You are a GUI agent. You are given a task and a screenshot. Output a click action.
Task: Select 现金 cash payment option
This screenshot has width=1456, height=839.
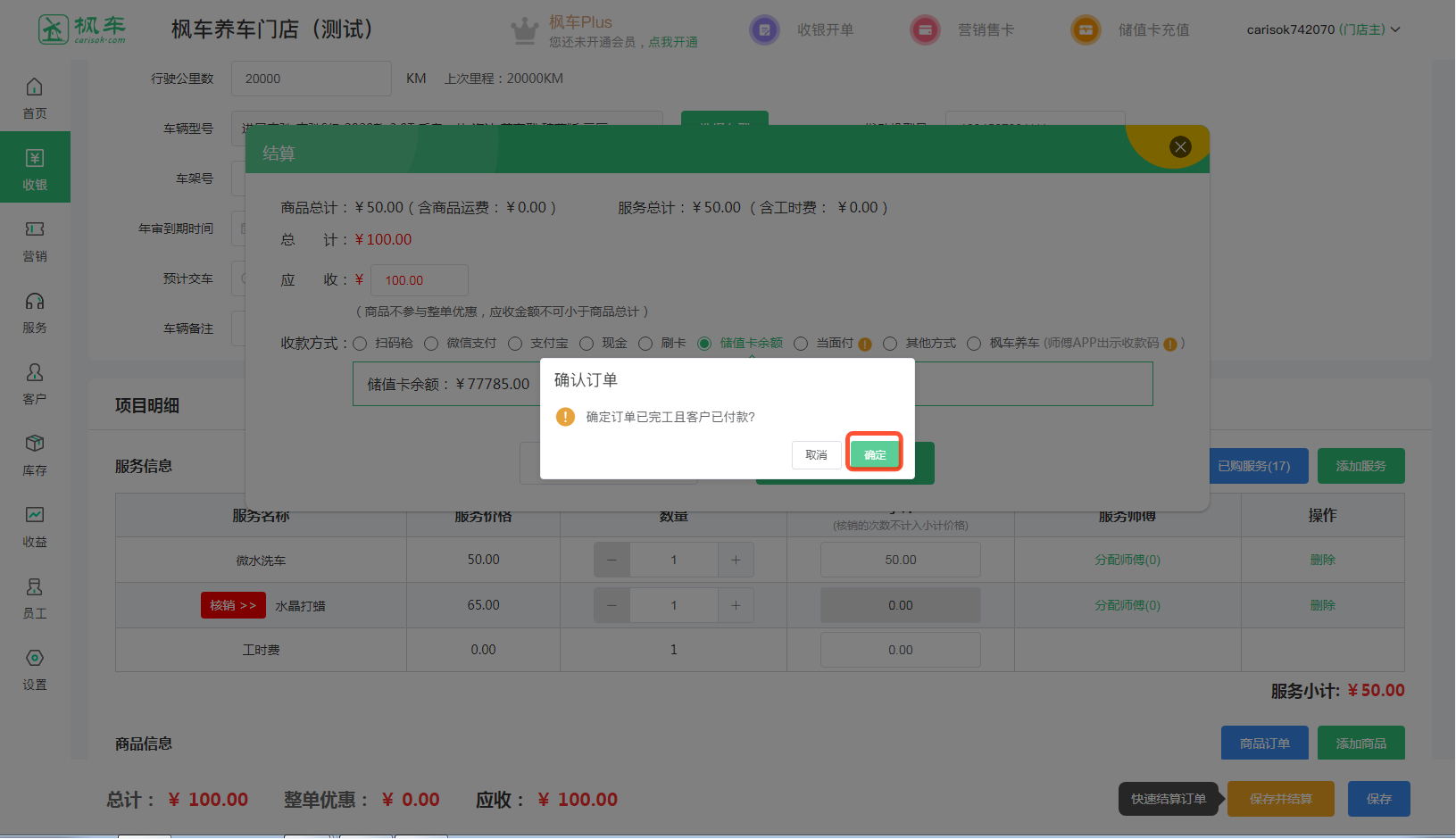(x=587, y=344)
